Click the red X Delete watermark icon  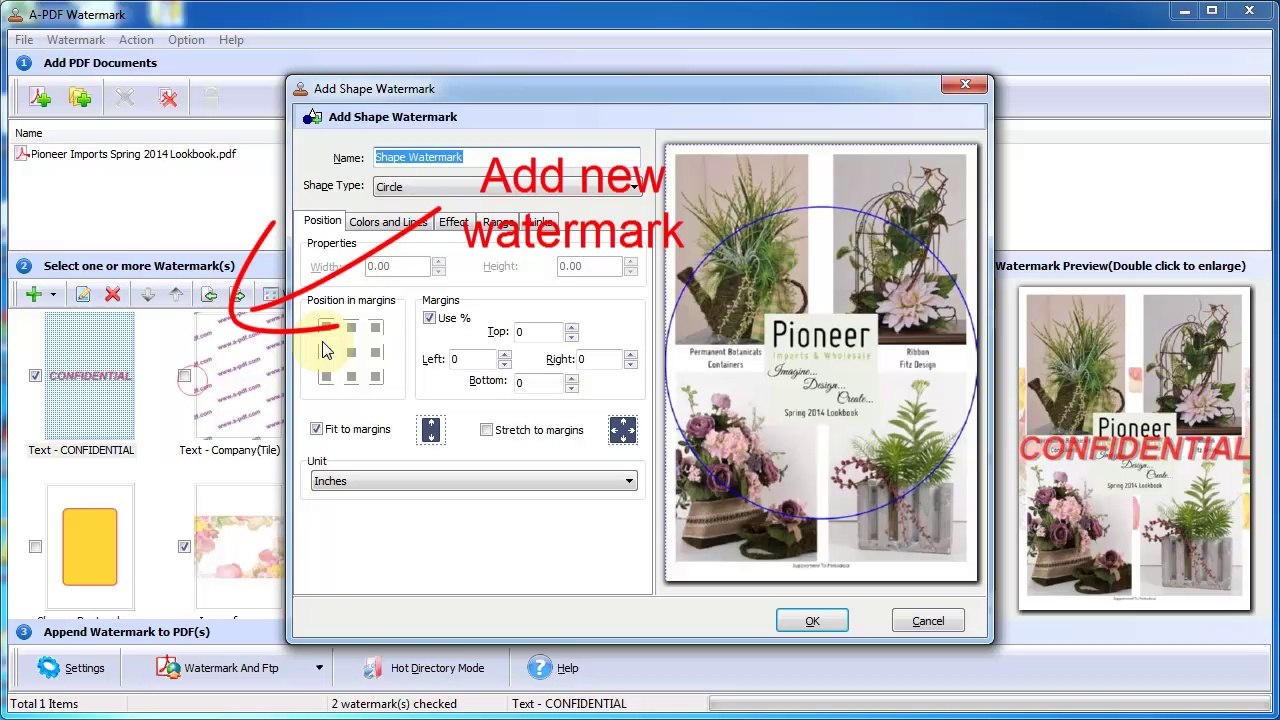coord(113,294)
